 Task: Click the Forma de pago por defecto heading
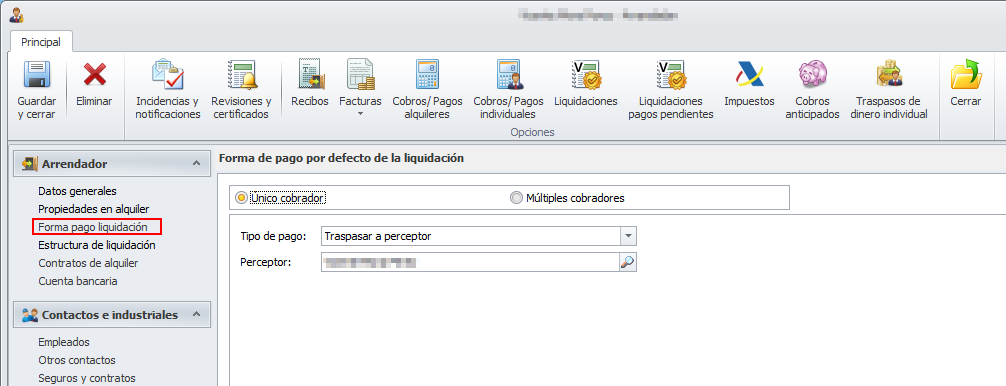(x=341, y=158)
